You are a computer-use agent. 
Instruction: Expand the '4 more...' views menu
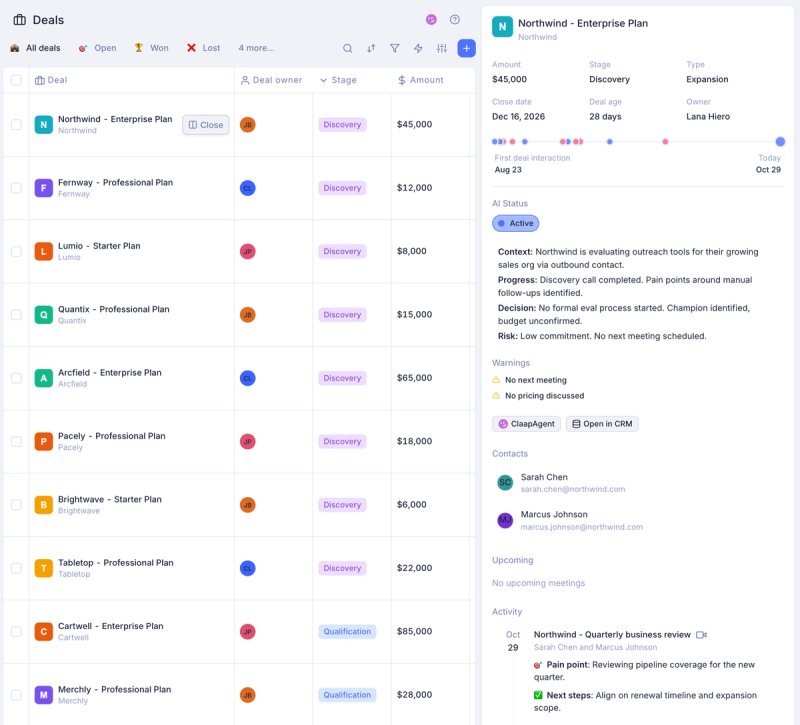point(256,48)
